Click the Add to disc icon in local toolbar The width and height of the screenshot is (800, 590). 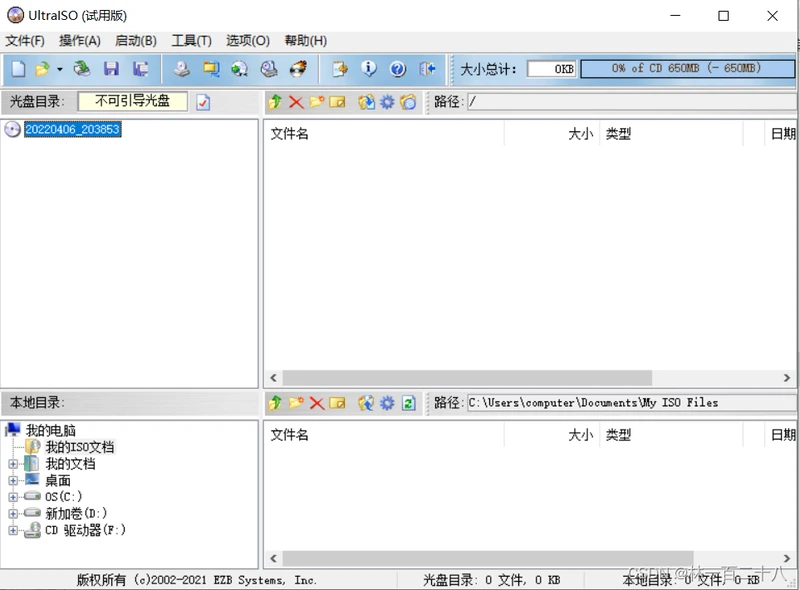click(x=366, y=403)
